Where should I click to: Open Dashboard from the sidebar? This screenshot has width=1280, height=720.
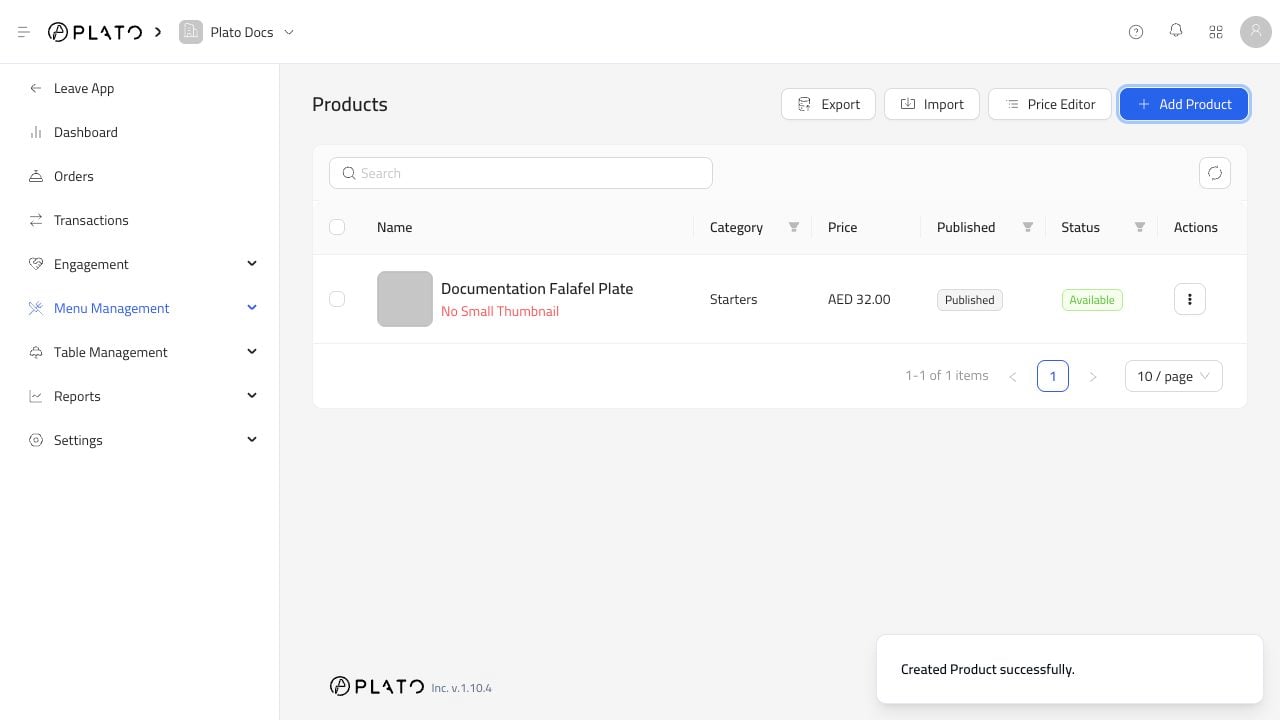click(x=86, y=132)
